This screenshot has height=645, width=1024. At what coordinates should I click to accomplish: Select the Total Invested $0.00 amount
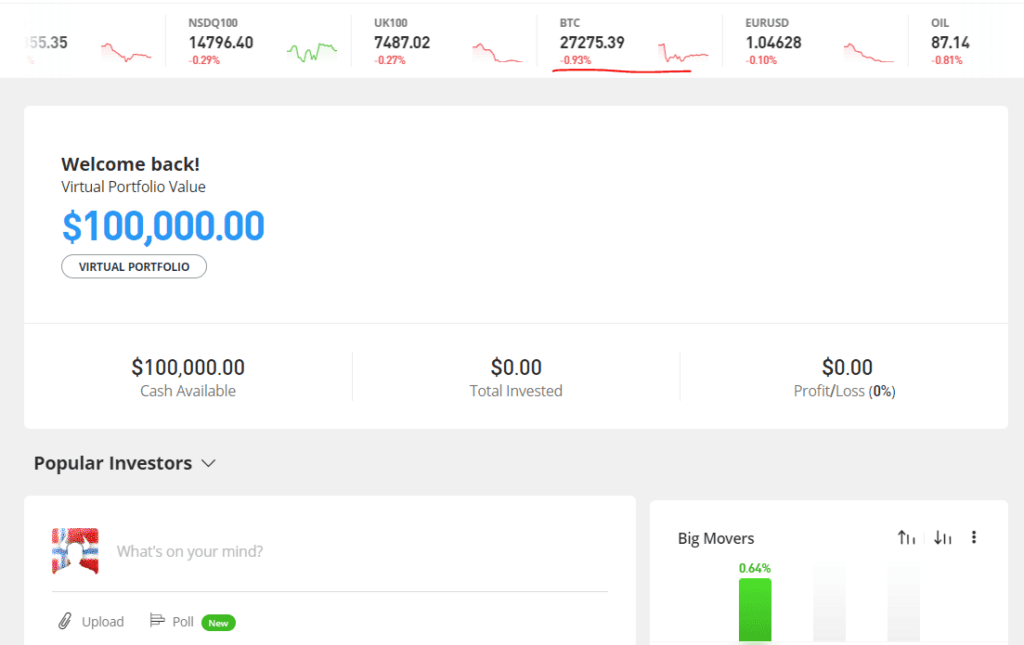click(x=516, y=368)
